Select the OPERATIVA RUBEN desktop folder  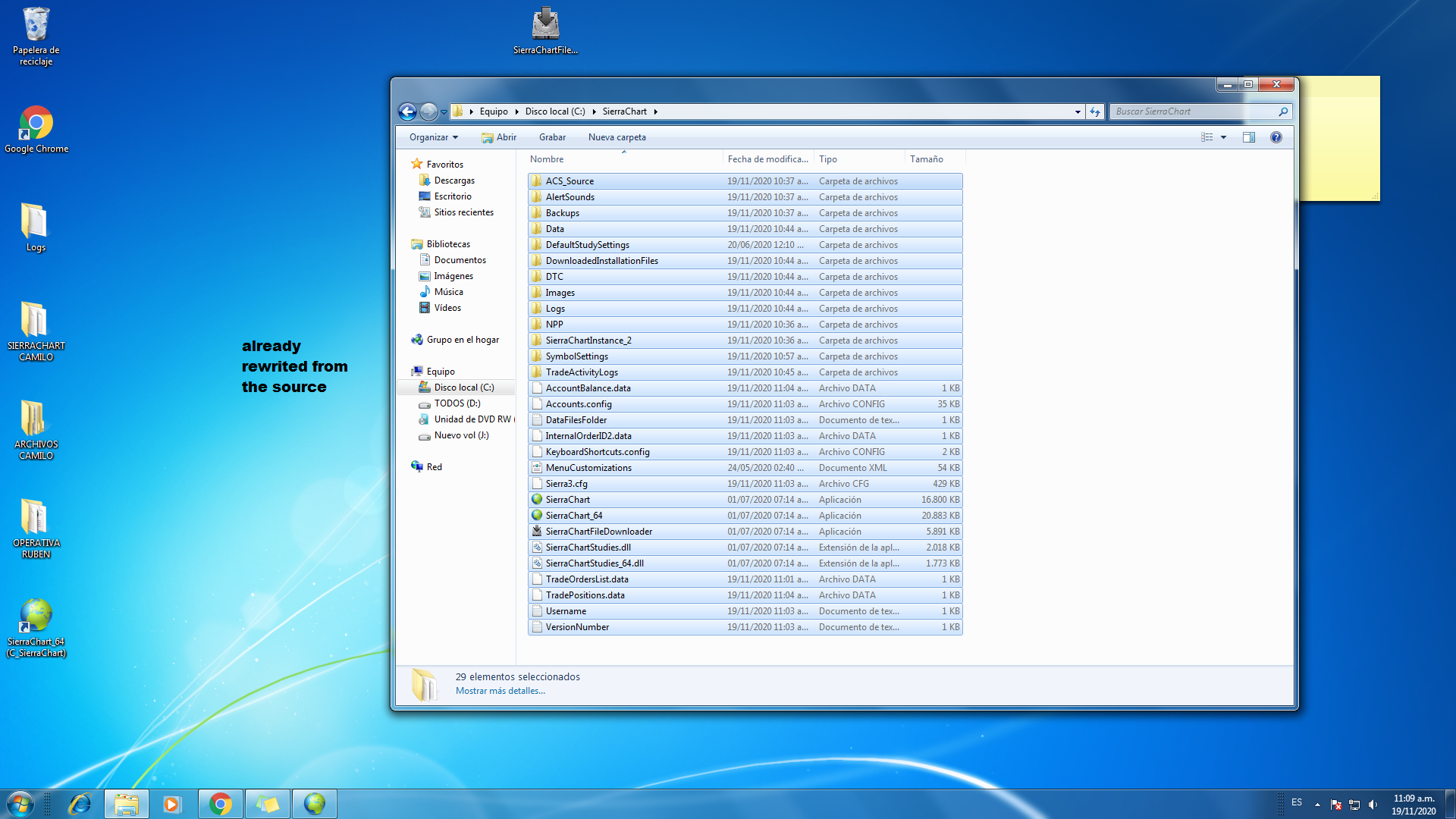click(x=36, y=528)
